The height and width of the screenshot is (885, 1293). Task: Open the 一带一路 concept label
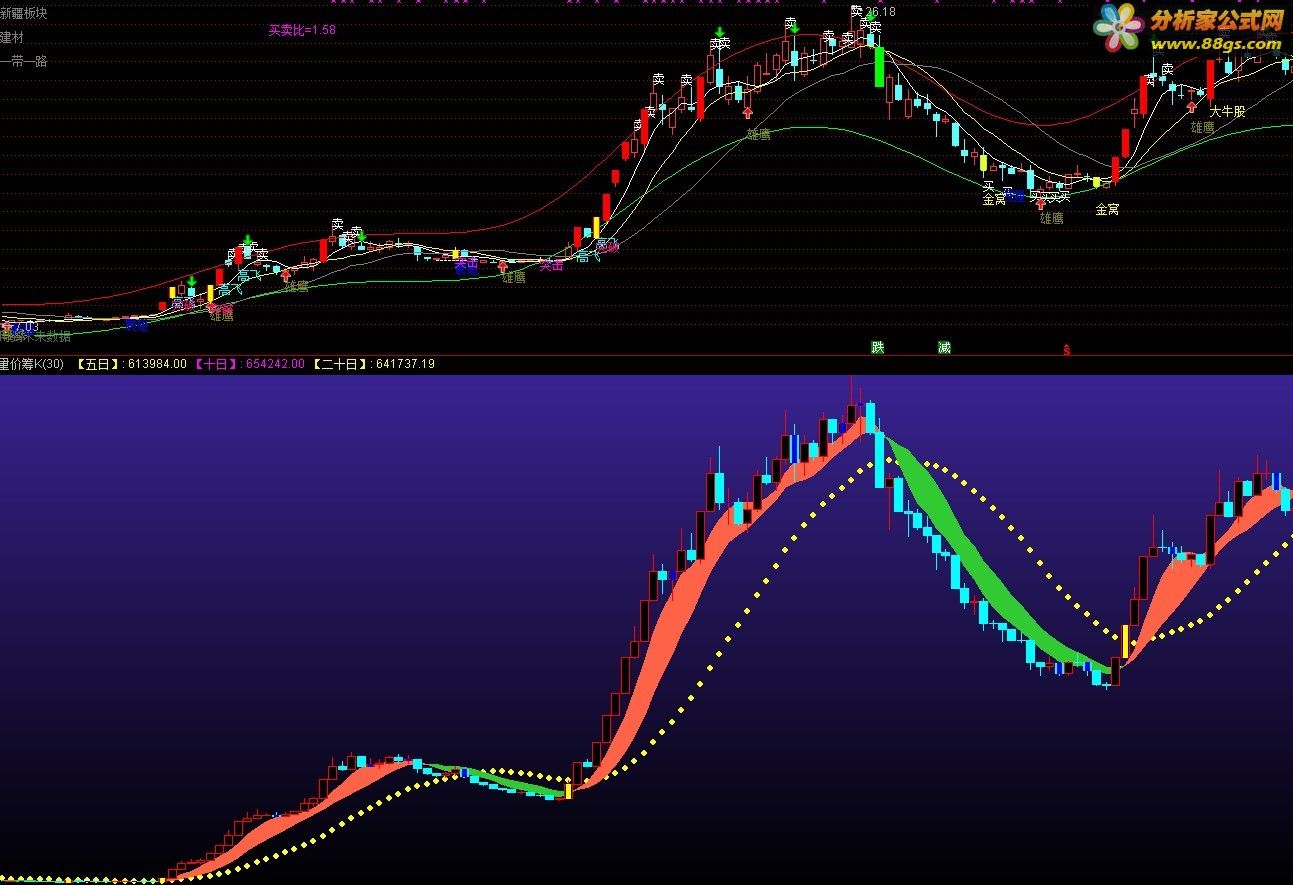[x=23, y=61]
